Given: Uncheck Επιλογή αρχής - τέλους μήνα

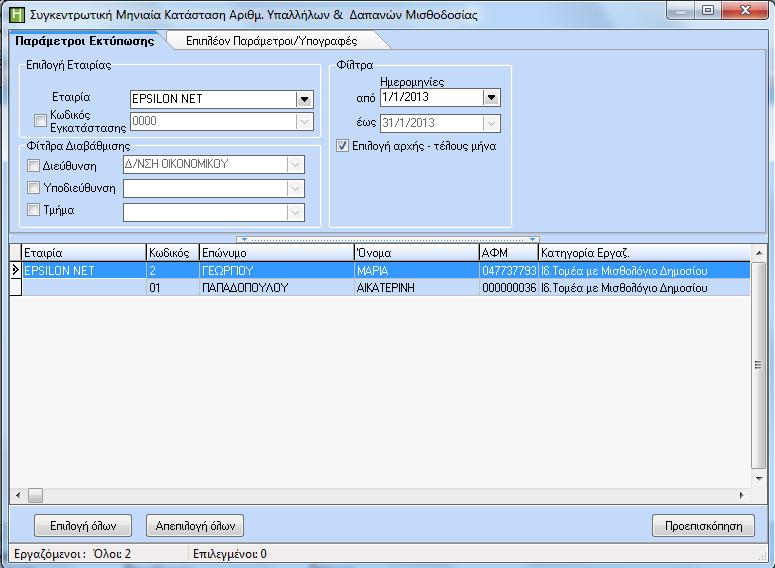Looking at the screenshot, I should pos(342,146).
